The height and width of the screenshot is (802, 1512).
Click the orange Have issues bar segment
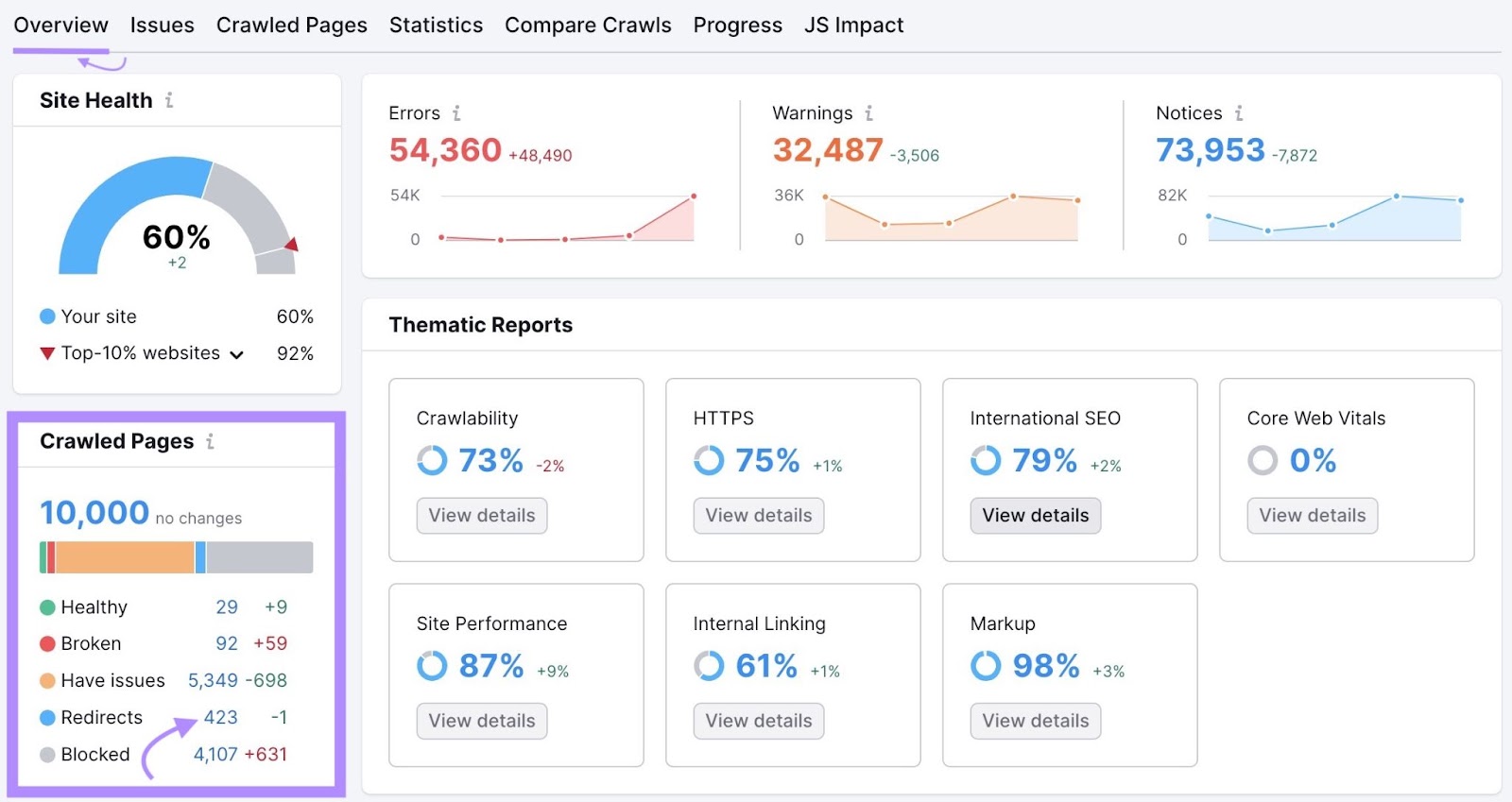[x=125, y=557]
